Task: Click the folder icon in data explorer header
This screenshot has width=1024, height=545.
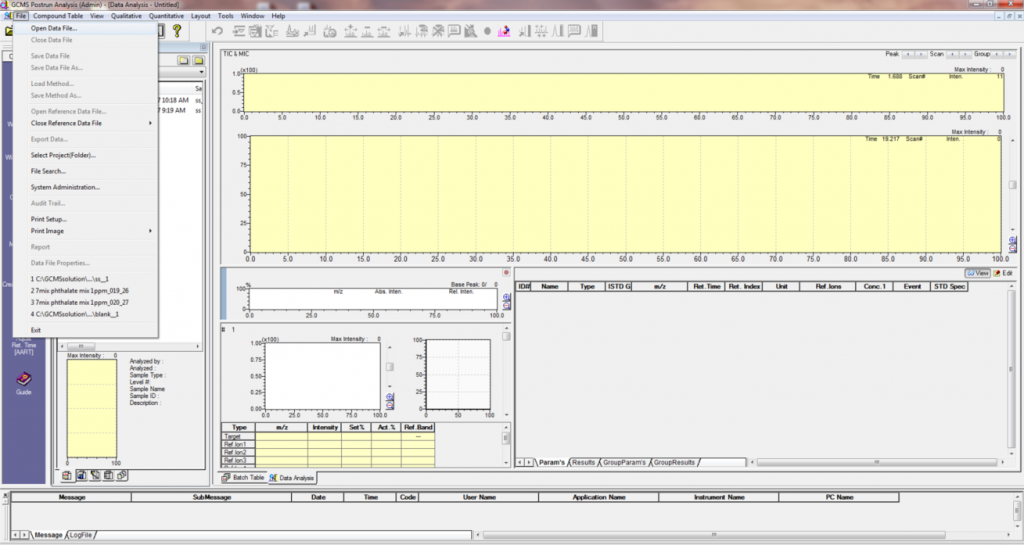Action: (x=198, y=60)
